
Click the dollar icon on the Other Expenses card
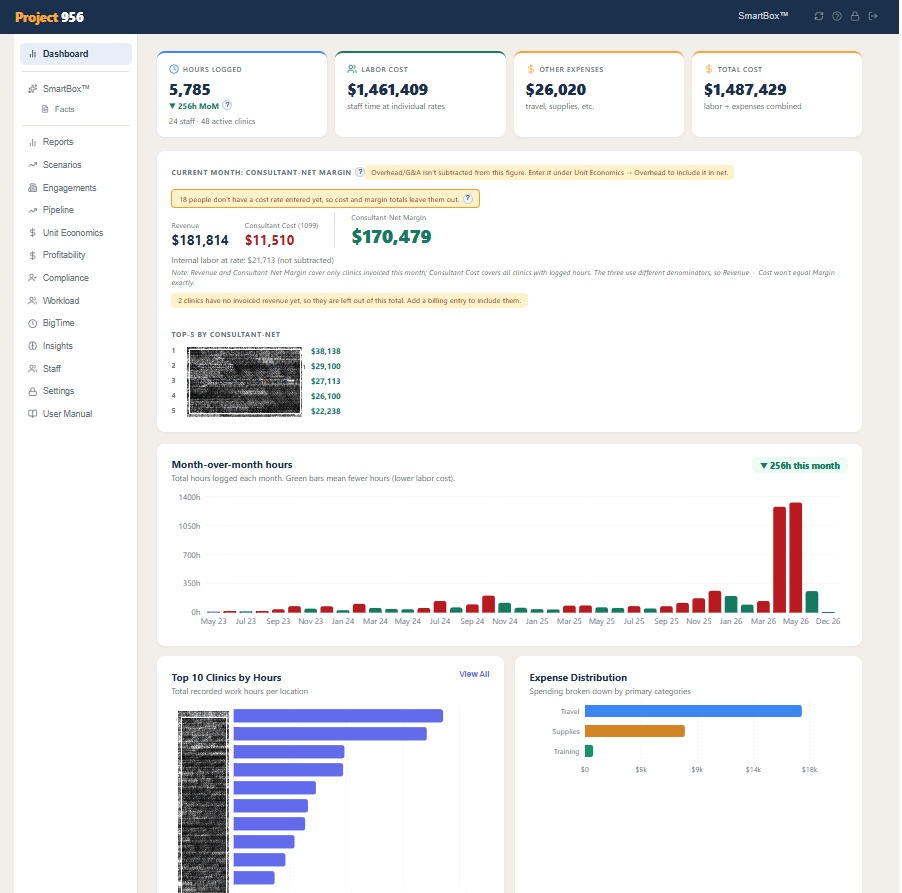pos(530,69)
